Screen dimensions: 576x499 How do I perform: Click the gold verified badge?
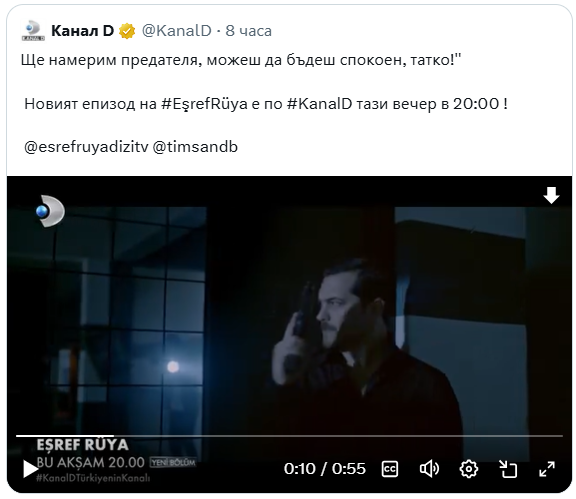click(x=127, y=31)
